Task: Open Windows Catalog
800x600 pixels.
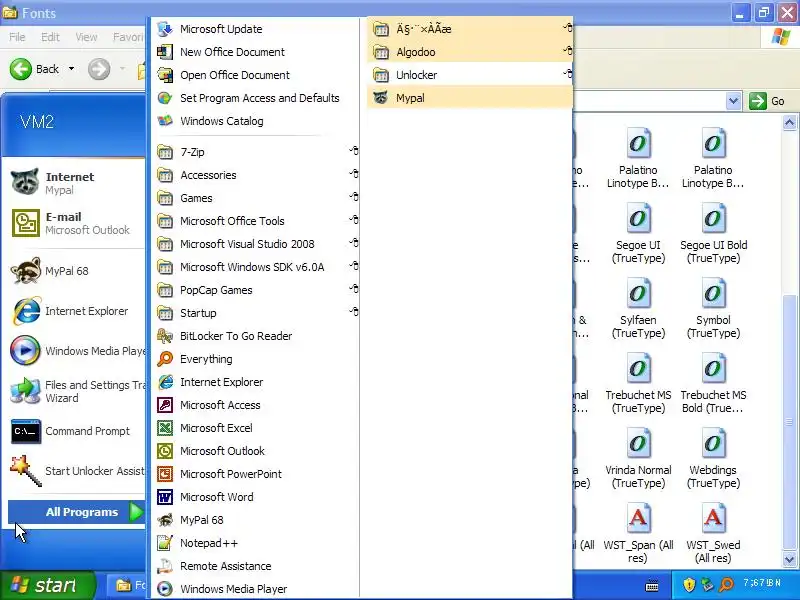Action: coord(256,121)
